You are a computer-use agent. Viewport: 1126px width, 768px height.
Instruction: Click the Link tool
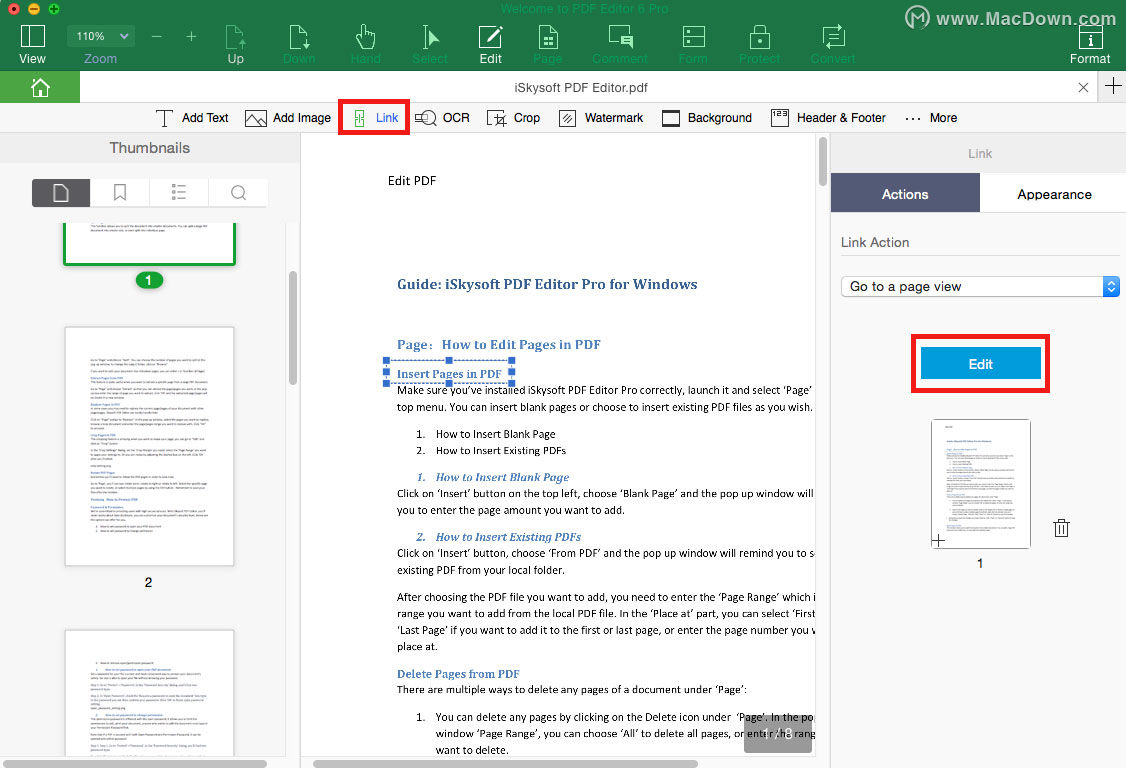[376, 118]
